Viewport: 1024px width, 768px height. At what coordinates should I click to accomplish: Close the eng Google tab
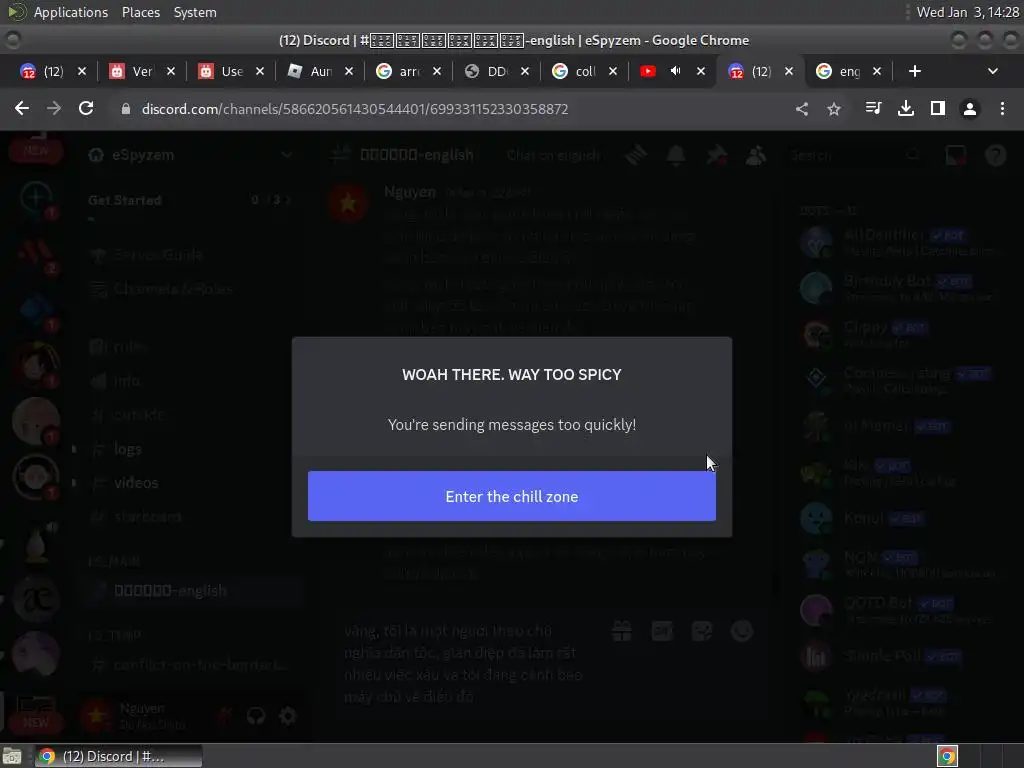877,71
